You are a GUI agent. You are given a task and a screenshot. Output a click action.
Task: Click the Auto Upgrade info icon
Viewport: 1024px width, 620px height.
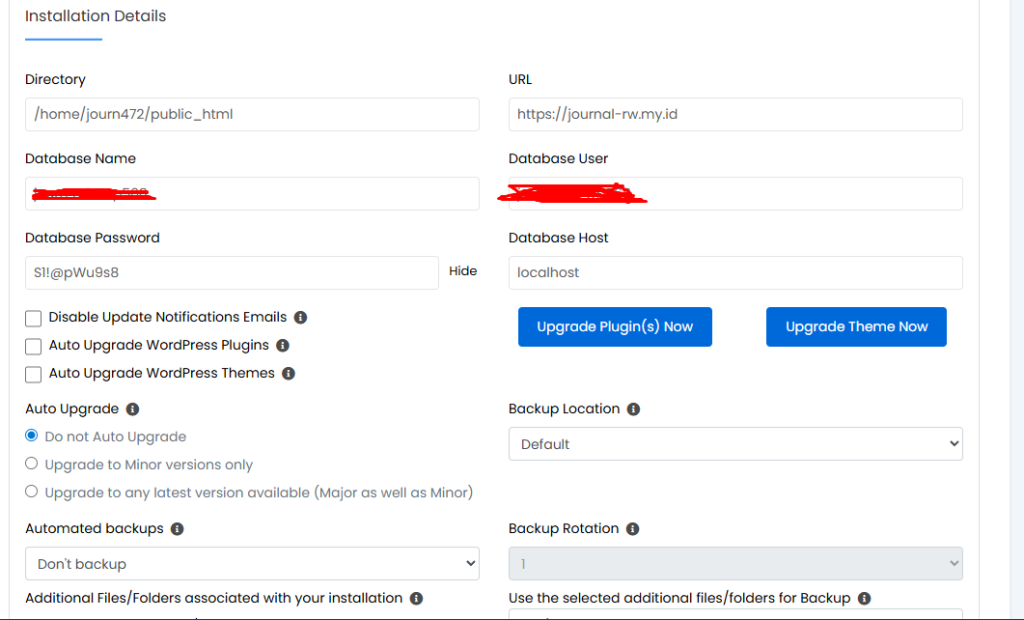[132, 408]
